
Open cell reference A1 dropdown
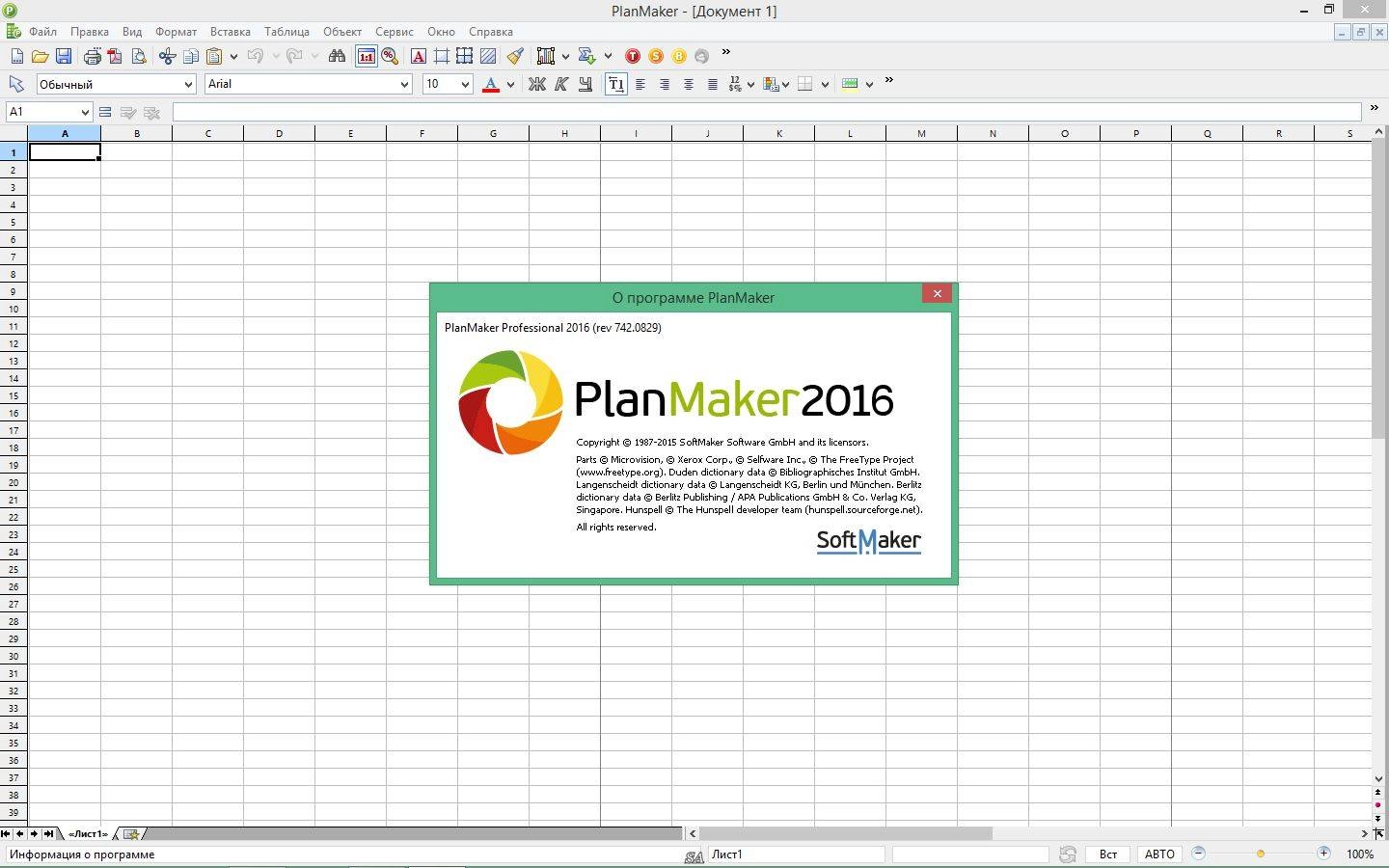[x=84, y=112]
